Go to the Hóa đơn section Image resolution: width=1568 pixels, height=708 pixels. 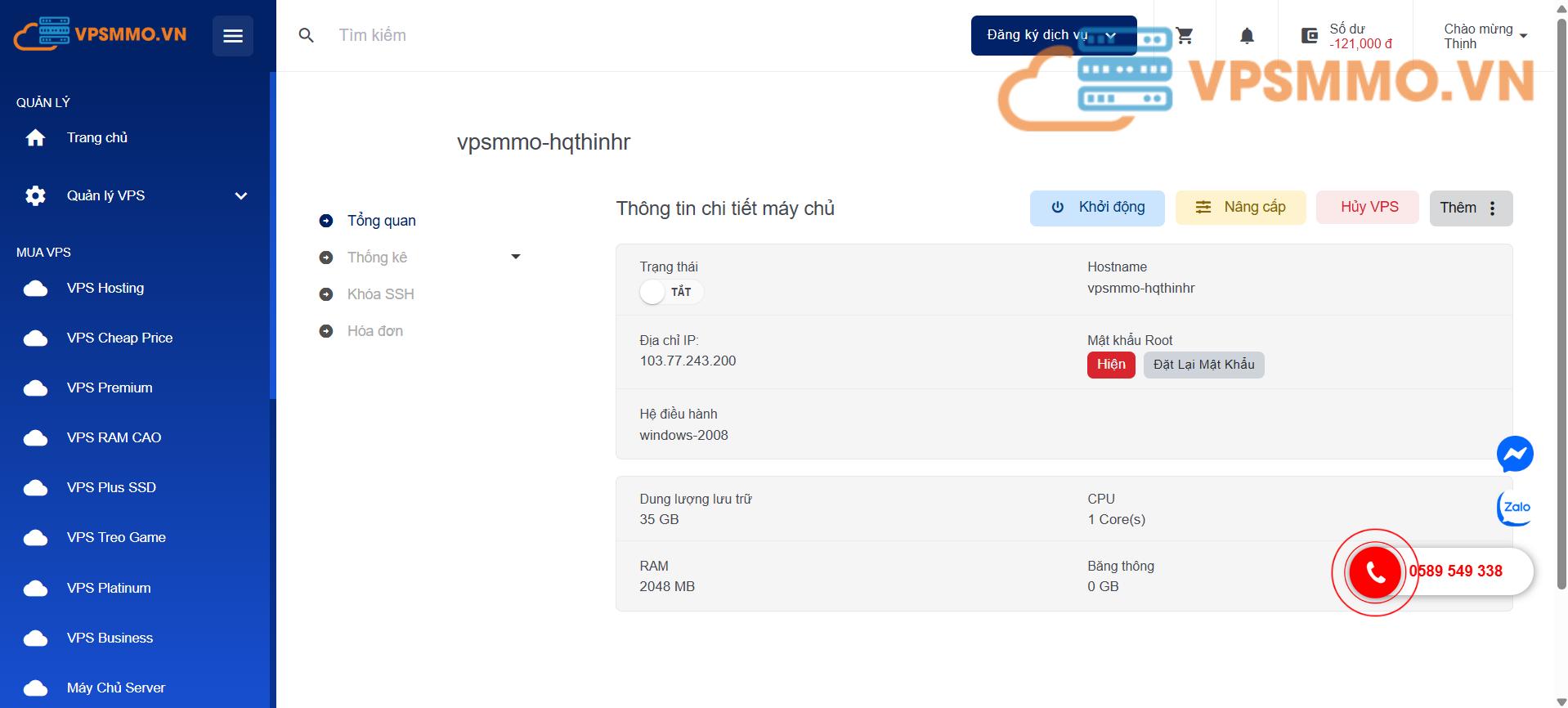374,331
